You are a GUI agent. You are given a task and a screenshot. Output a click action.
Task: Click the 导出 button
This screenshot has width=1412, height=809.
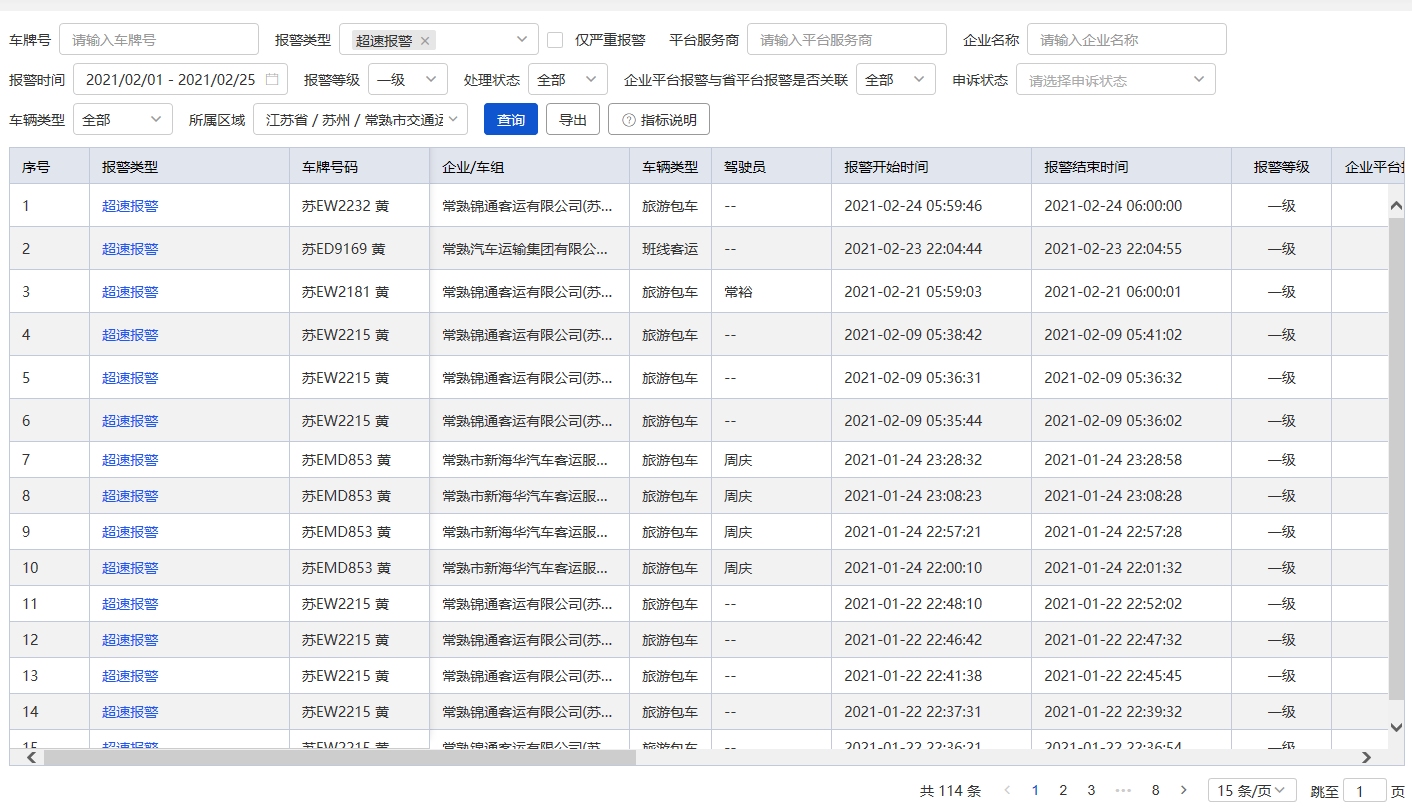[573, 120]
